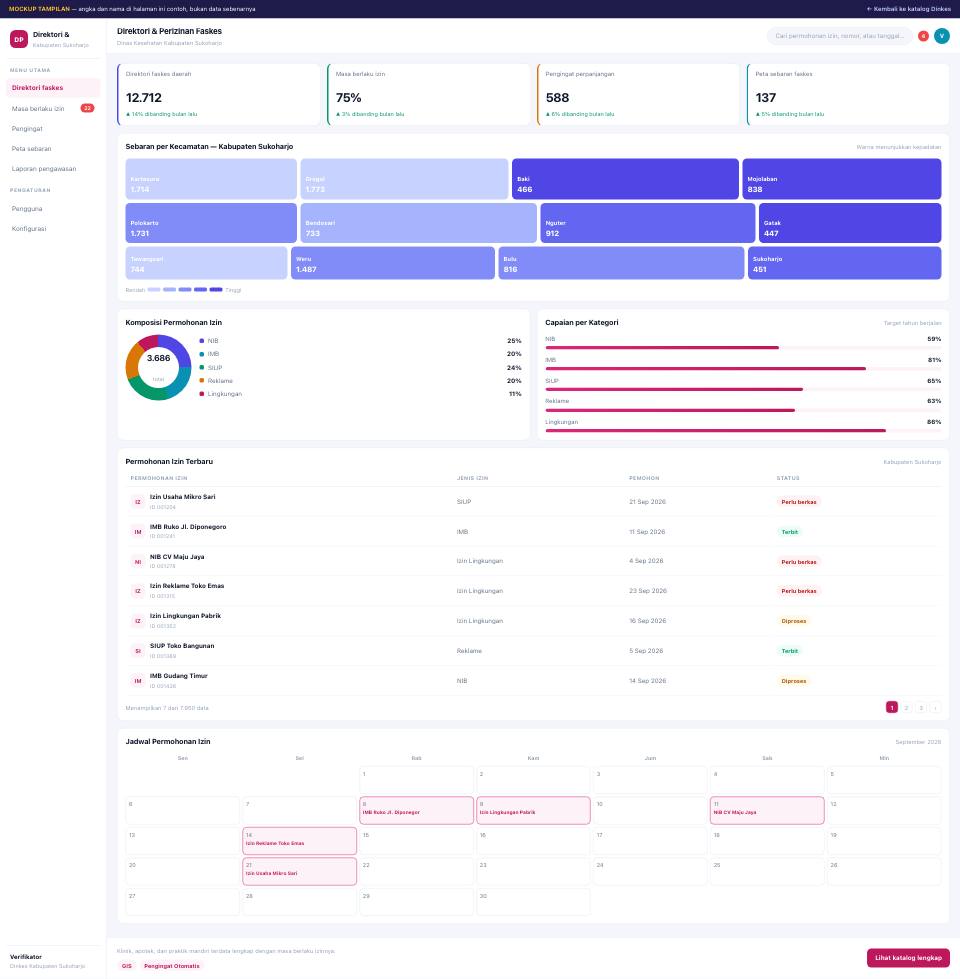The width and height of the screenshot is (960, 979).
Task: Click the IM icon of IMB Ruko Jl. Diponegoro
Action: (138, 532)
